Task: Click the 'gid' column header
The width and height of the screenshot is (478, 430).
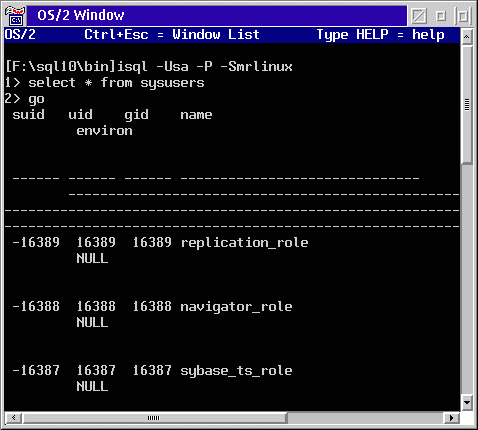Action: pyautogui.click(x=136, y=115)
